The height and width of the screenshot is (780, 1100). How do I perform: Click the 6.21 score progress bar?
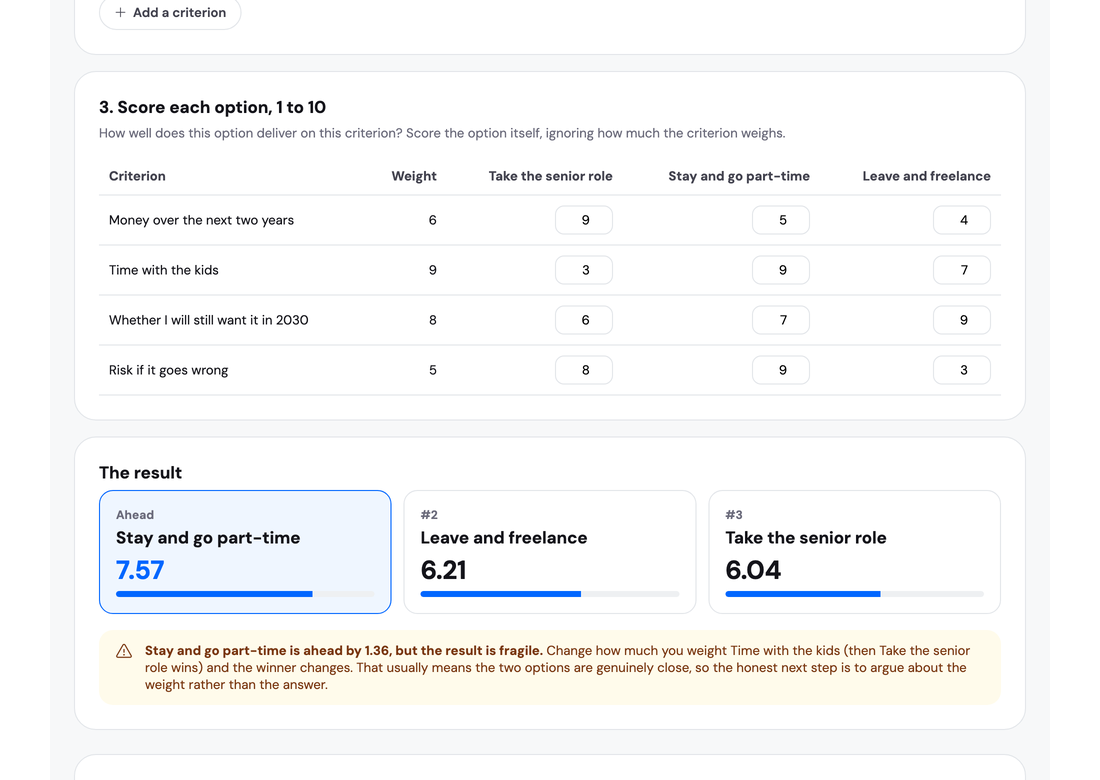pyautogui.click(x=550, y=594)
